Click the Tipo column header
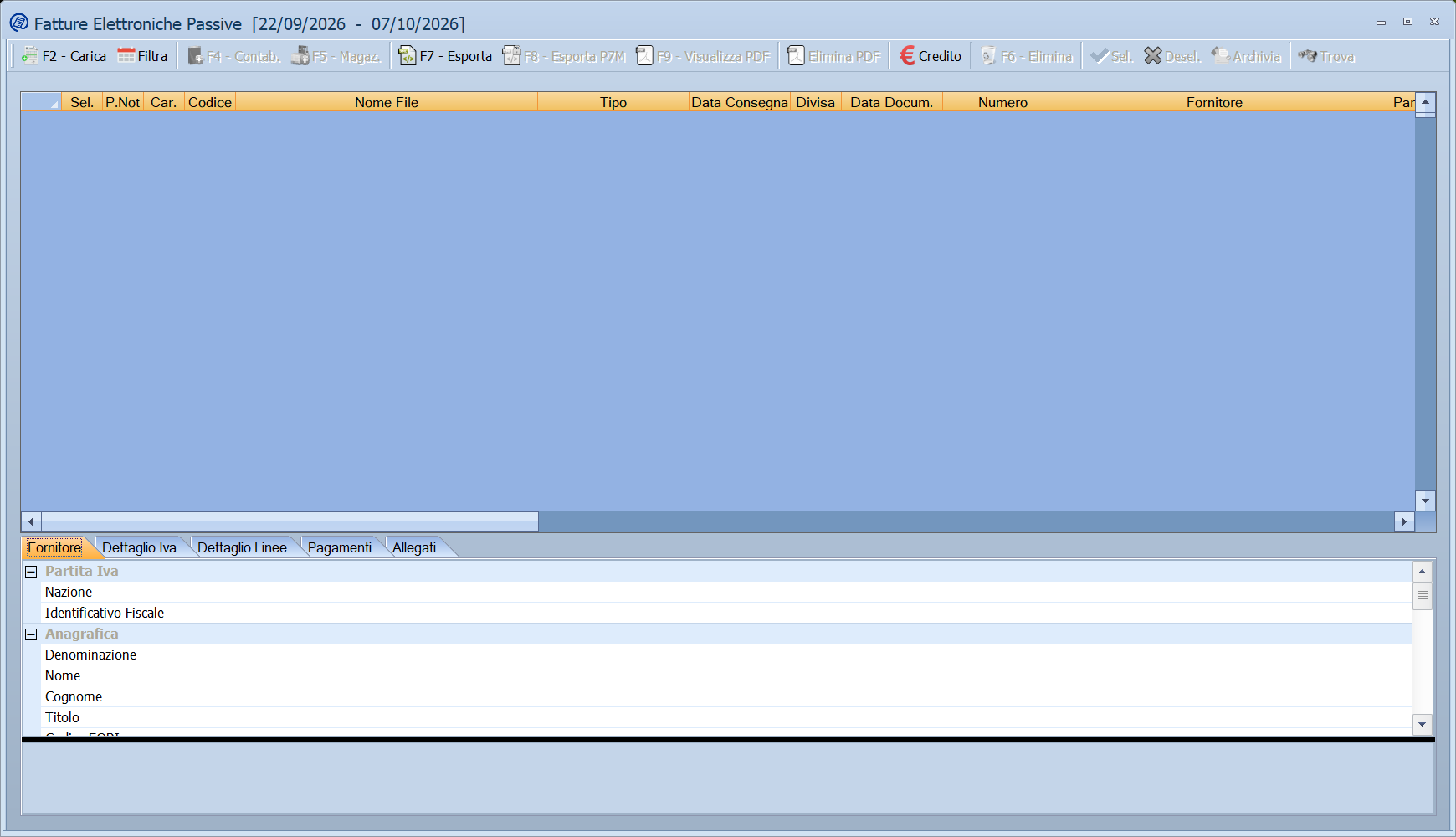The image size is (1456, 837). point(613,102)
